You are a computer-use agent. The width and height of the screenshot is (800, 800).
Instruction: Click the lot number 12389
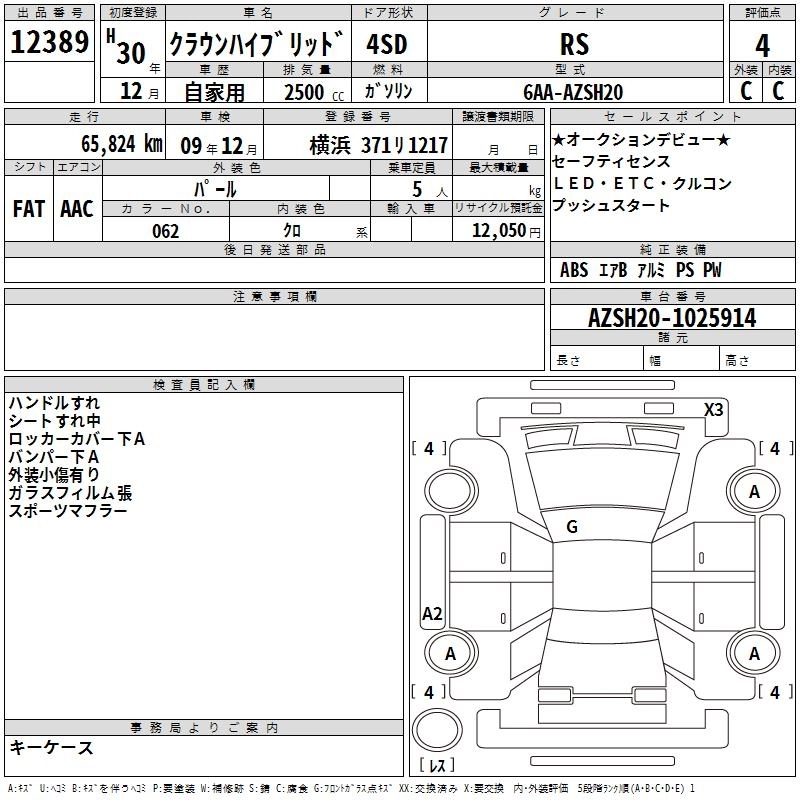pos(49,42)
